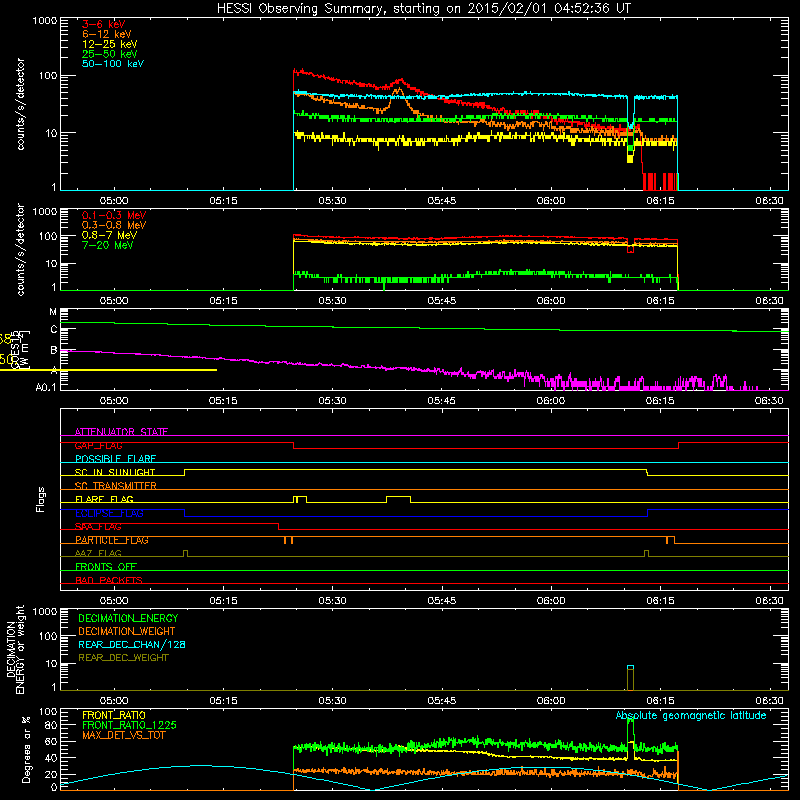800x800 pixels.
Task: Click the AAZ_FLAG label
Action: [x=98, y=553]
